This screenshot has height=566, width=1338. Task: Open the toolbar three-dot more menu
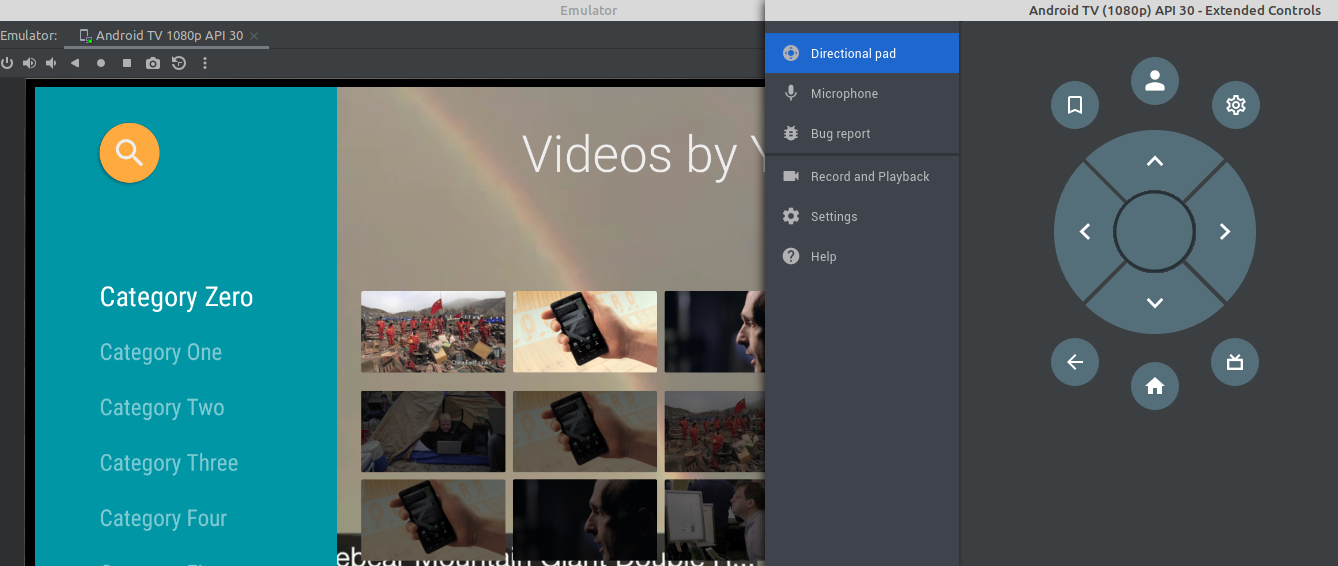click(x=205, y=63)
